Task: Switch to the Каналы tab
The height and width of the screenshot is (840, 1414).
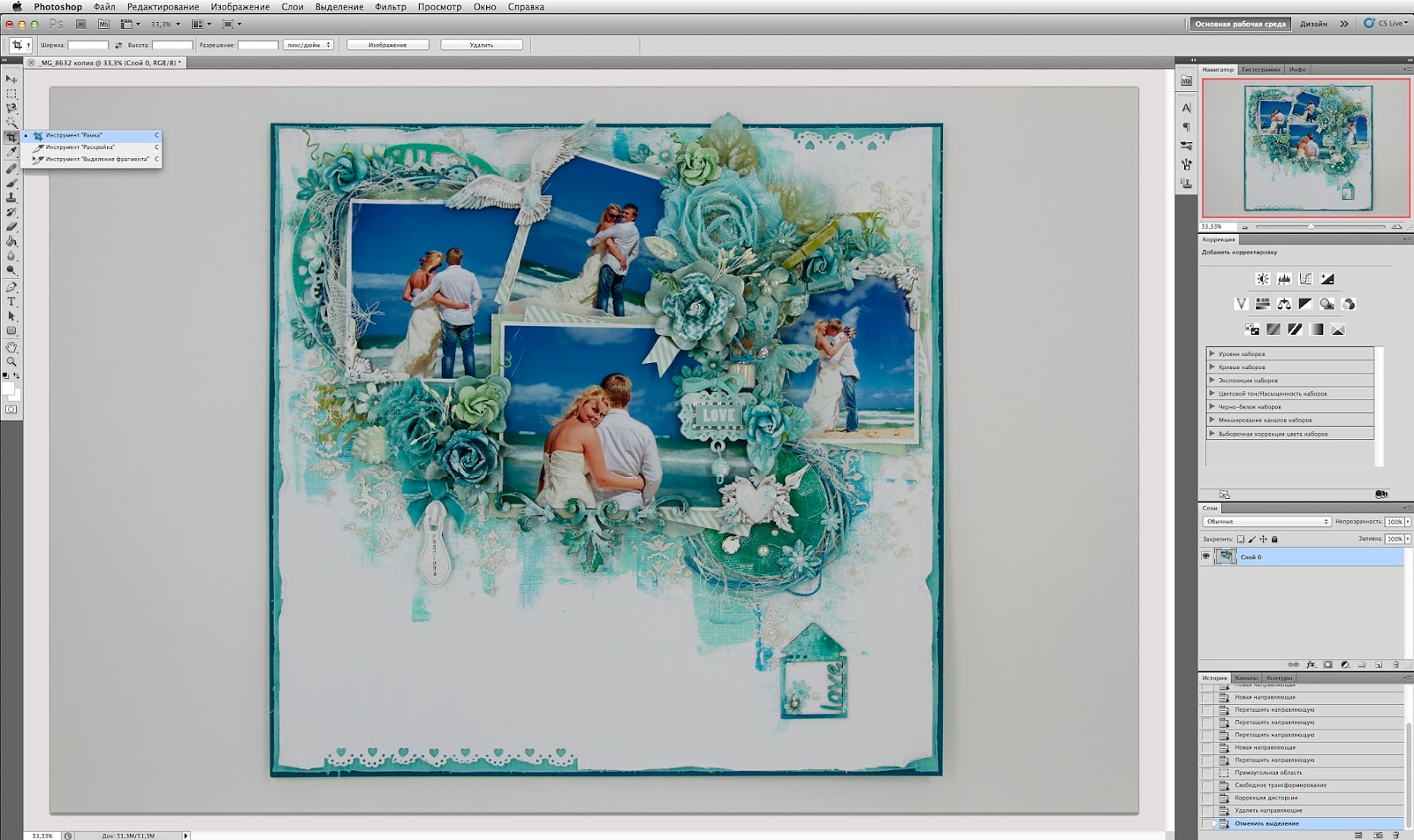Action: [1246, 678]
